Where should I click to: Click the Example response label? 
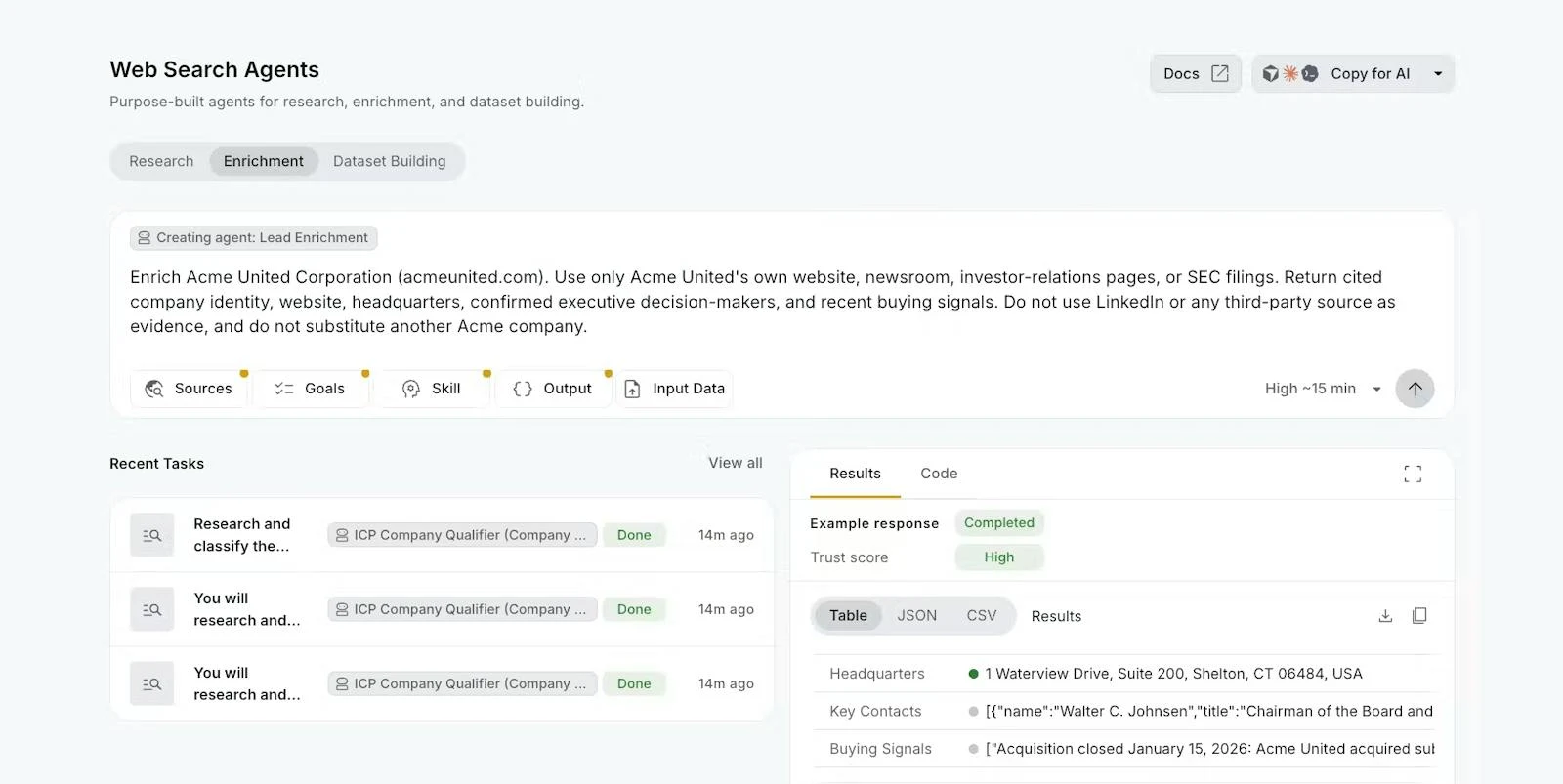(874, 523)
